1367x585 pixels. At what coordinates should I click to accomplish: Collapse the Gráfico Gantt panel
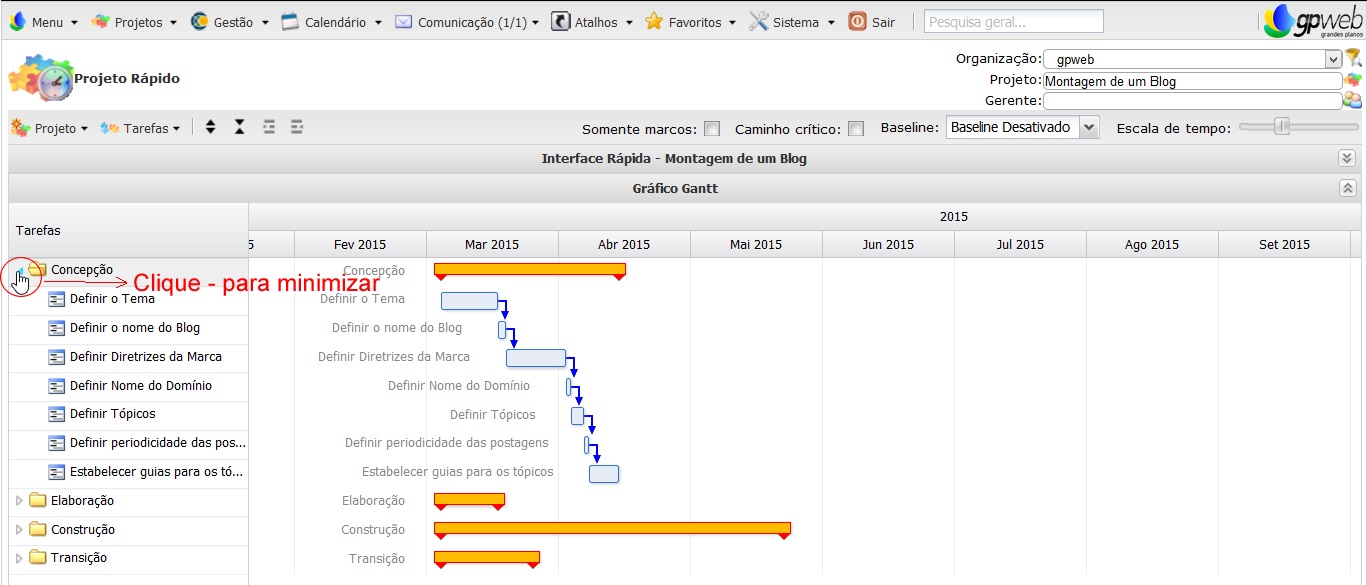(1347, 188)
